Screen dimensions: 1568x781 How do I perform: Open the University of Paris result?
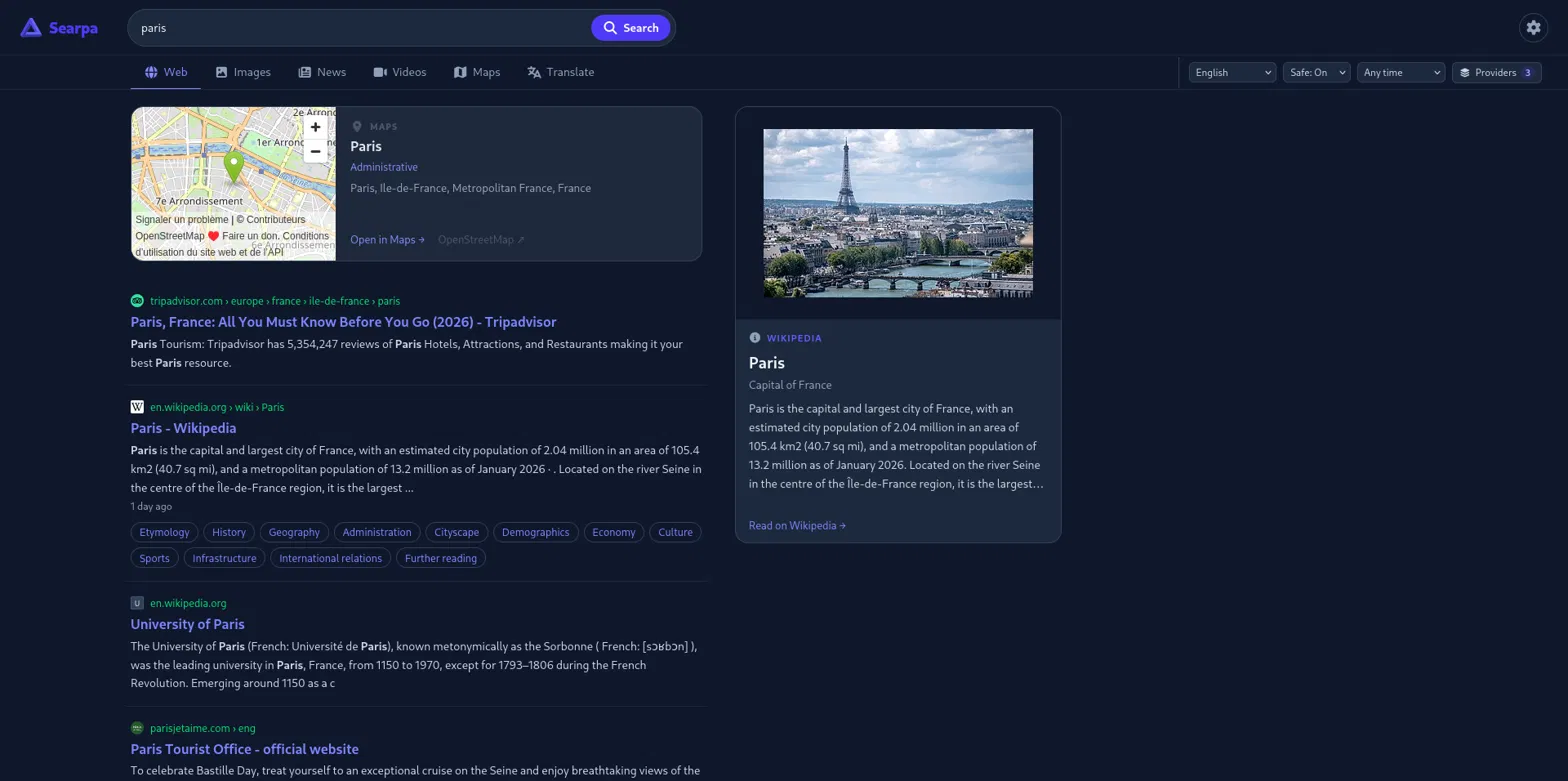pos(187,624)
